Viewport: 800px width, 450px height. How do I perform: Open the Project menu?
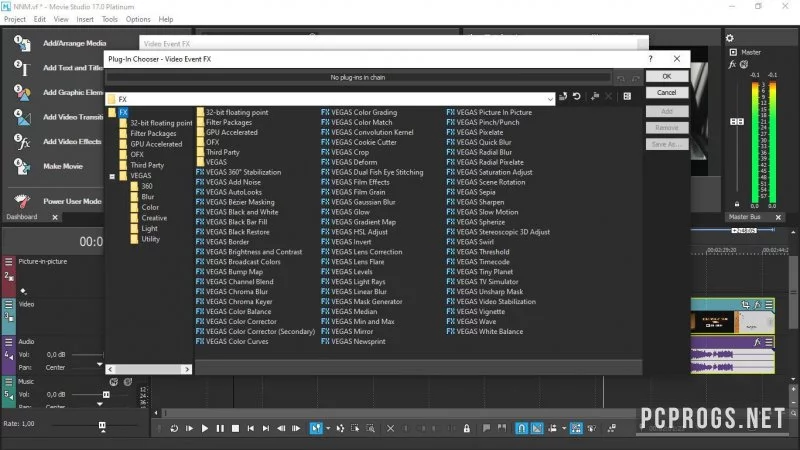click(15, 19)
